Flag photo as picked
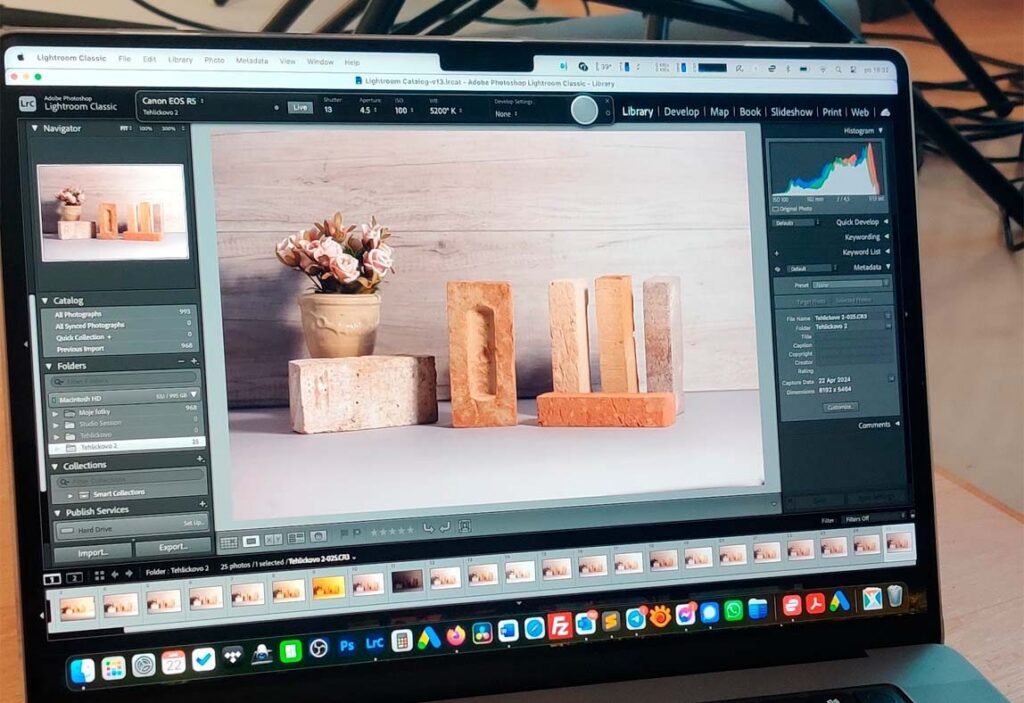Image resolution: width=1024 pixels, height=703 pixels. [344, 534]
